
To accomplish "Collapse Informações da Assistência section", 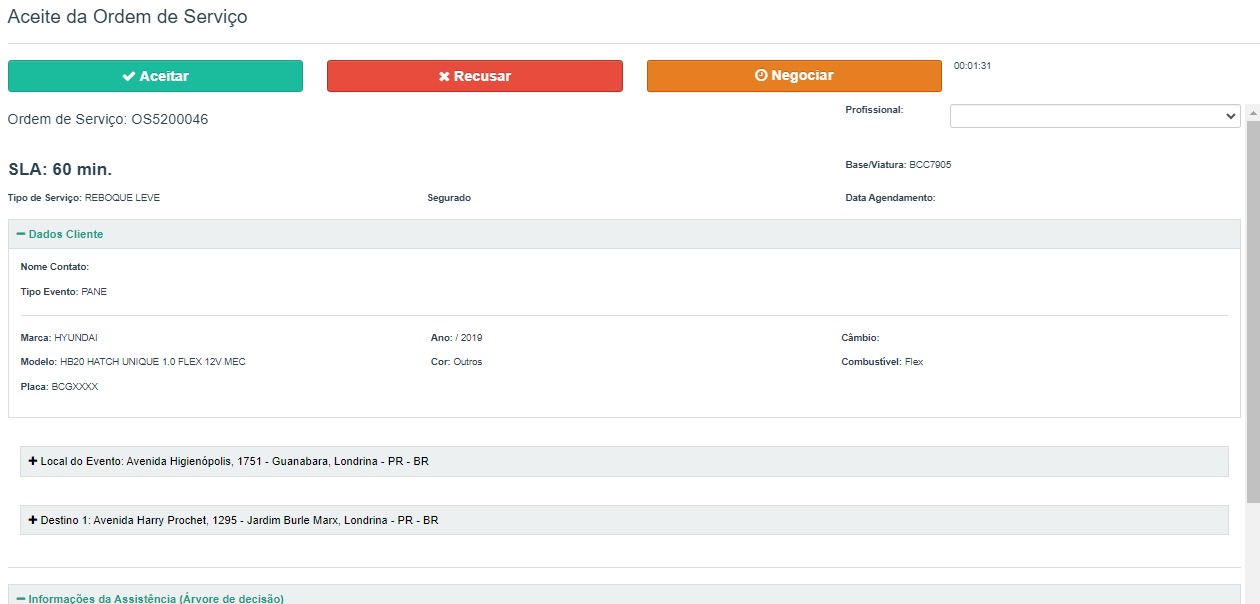I will 624,596.
